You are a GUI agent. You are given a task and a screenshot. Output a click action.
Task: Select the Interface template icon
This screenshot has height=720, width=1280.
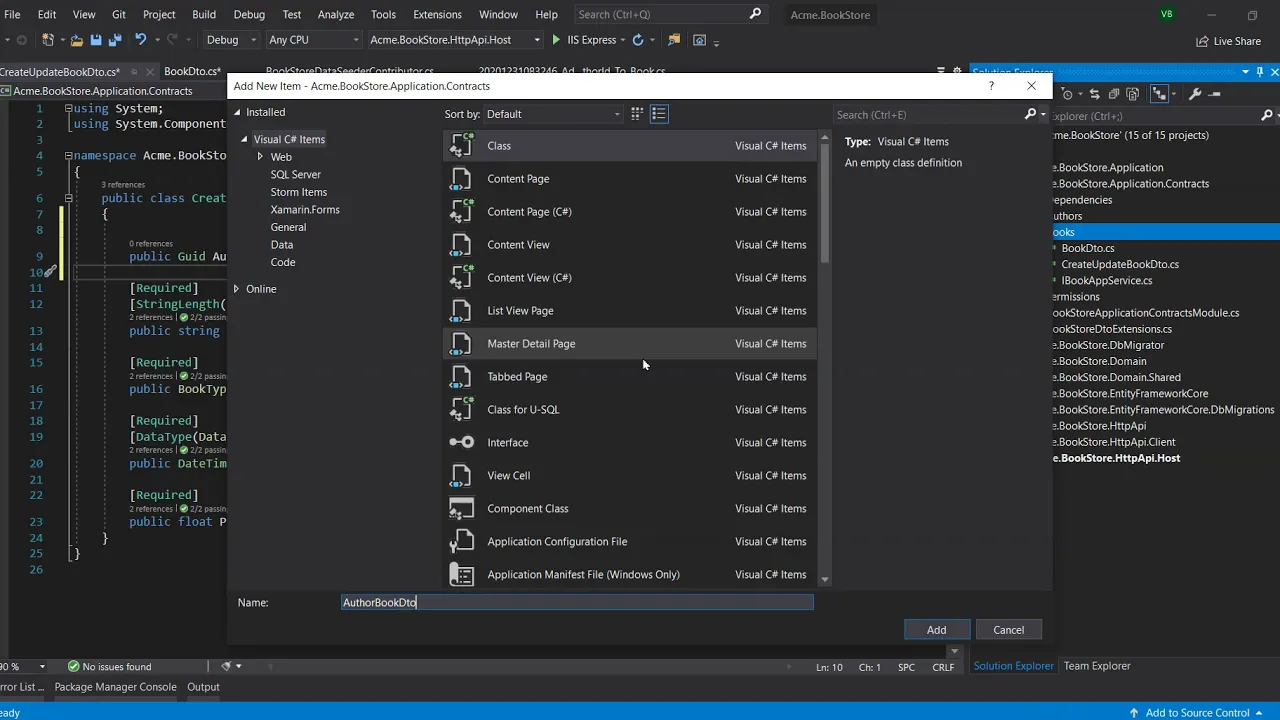click(461, 442)
